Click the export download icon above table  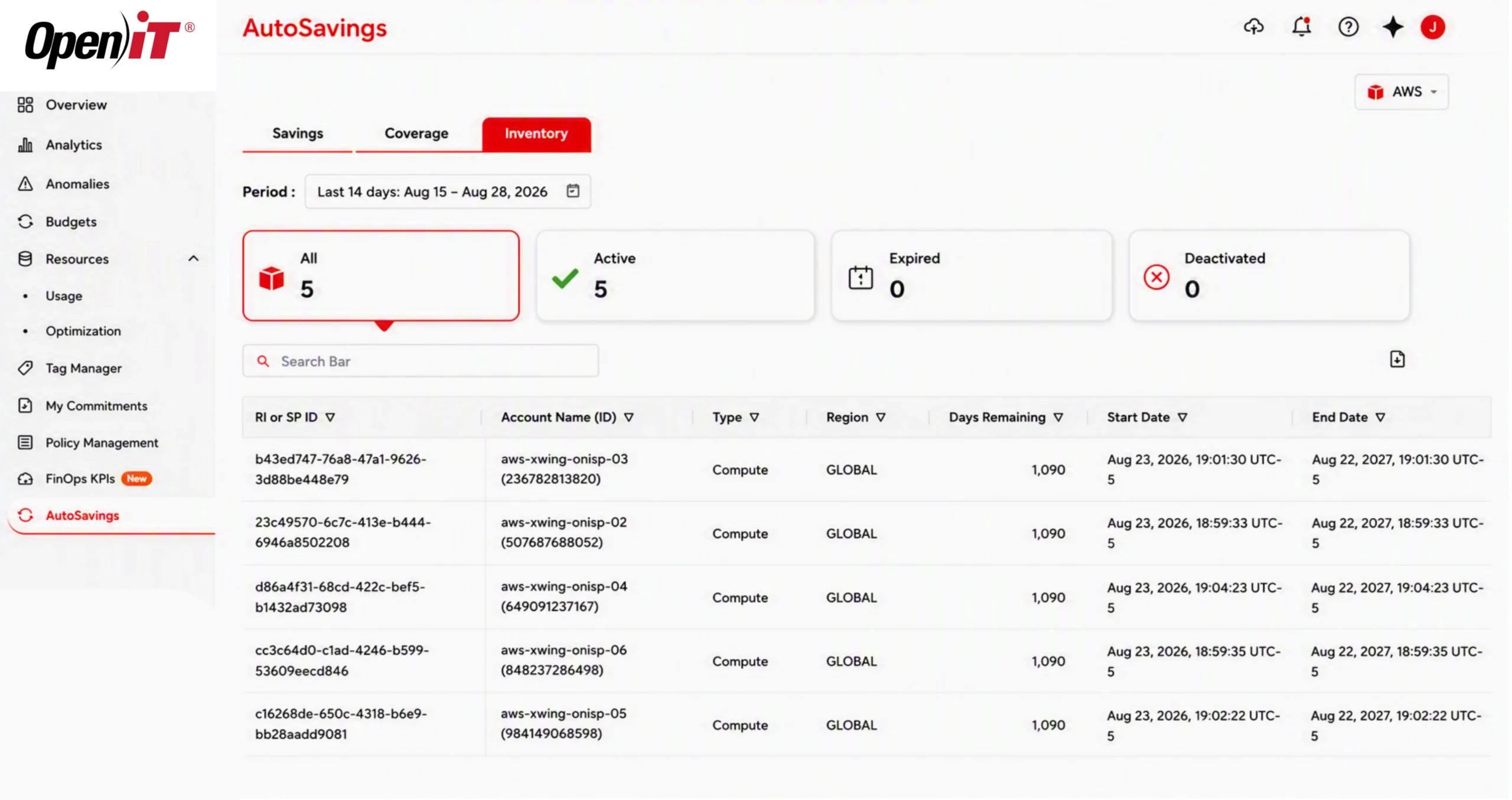[x=1397, y=359]
